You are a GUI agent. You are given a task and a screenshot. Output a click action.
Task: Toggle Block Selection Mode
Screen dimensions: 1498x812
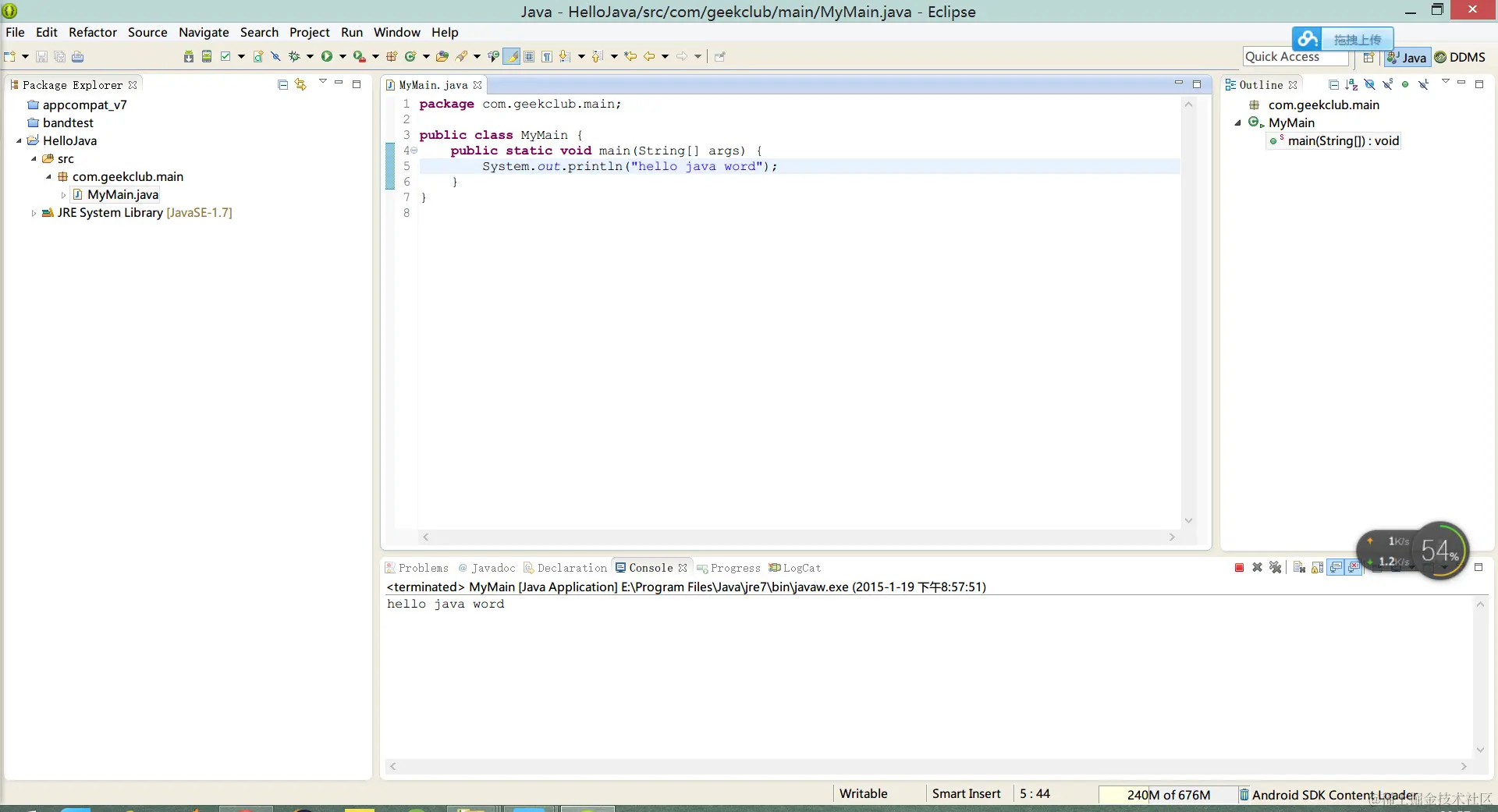tap(529, 56)
